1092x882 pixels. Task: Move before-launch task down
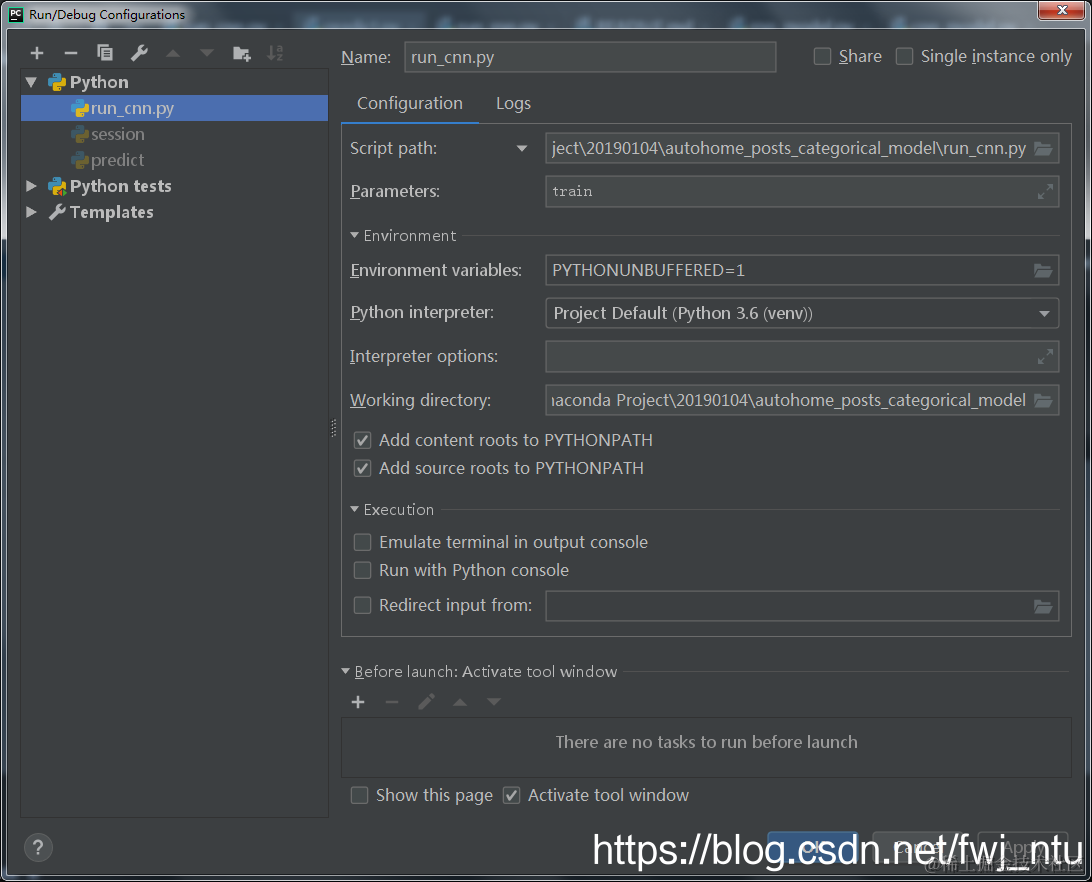[x=494, y=702]
